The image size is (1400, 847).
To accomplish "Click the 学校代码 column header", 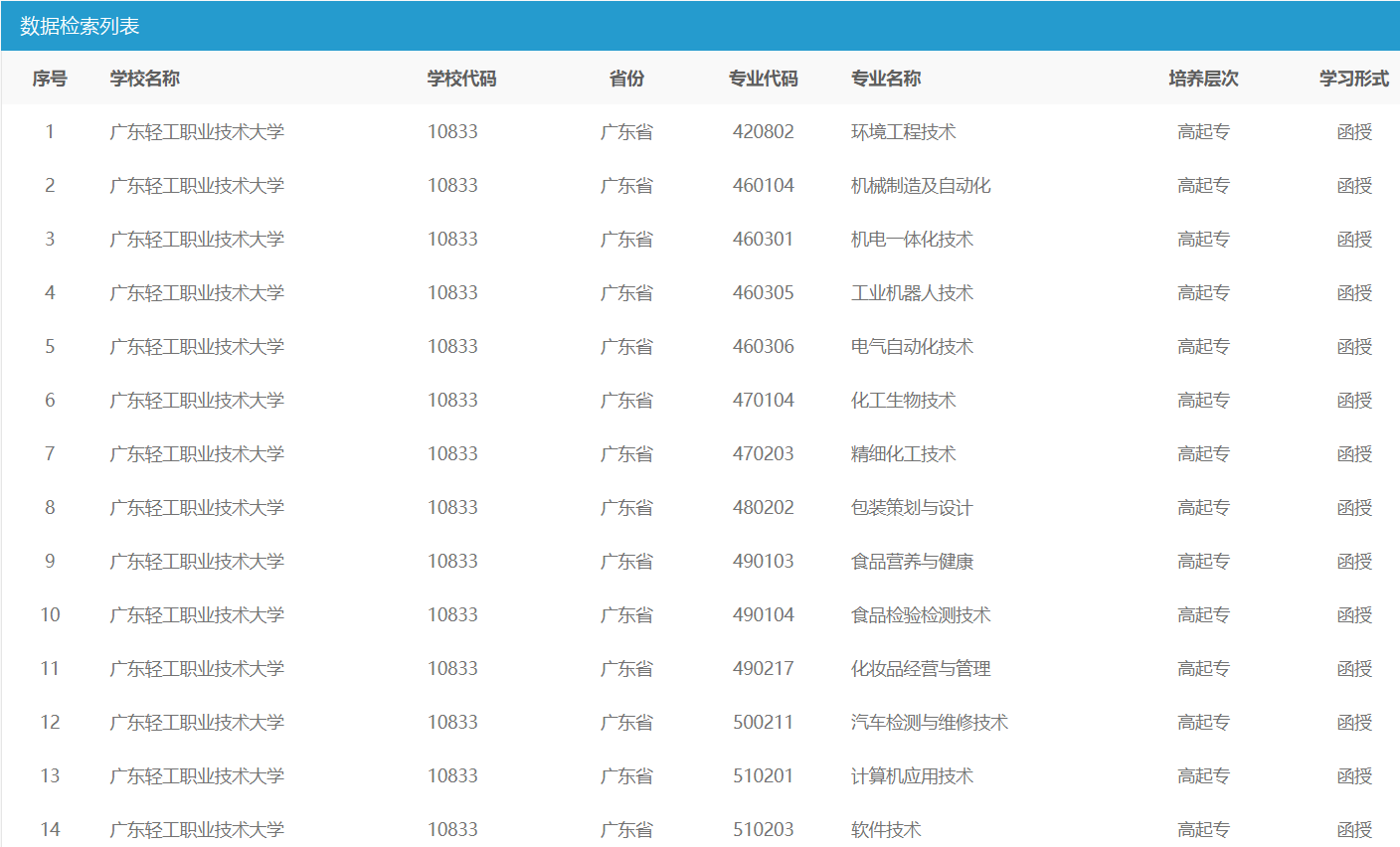I will 461,79.
